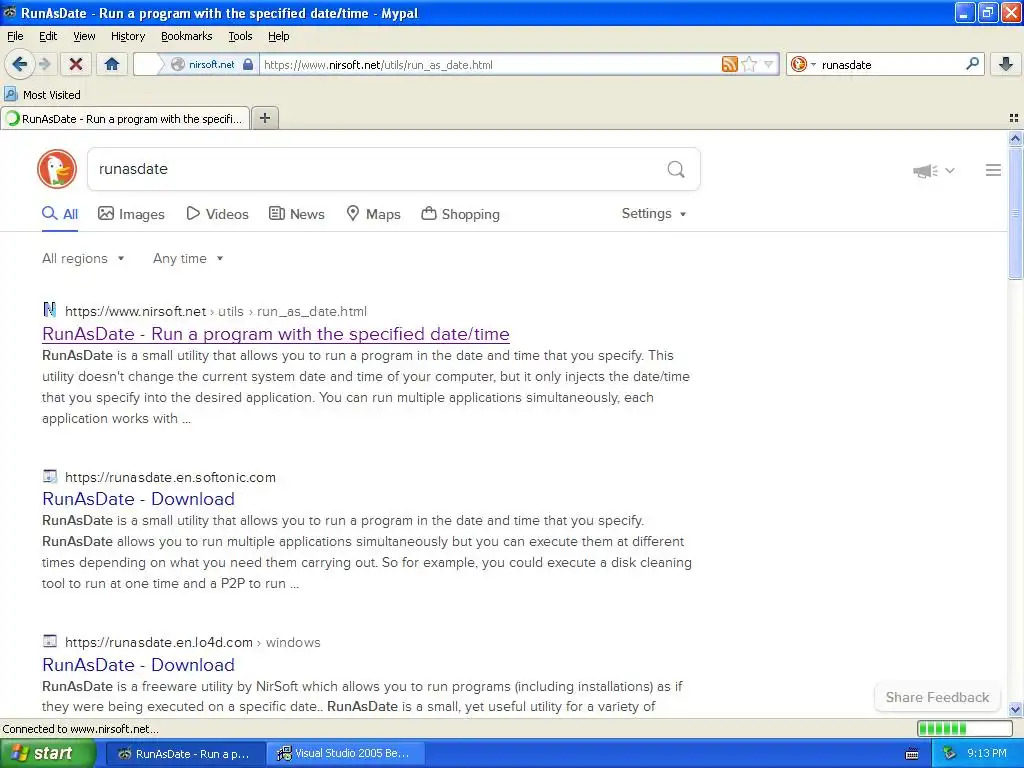Viewport: 1024px width, 768px height.
Task: Click the tab groups grid icon
Action: (1014, 118)
